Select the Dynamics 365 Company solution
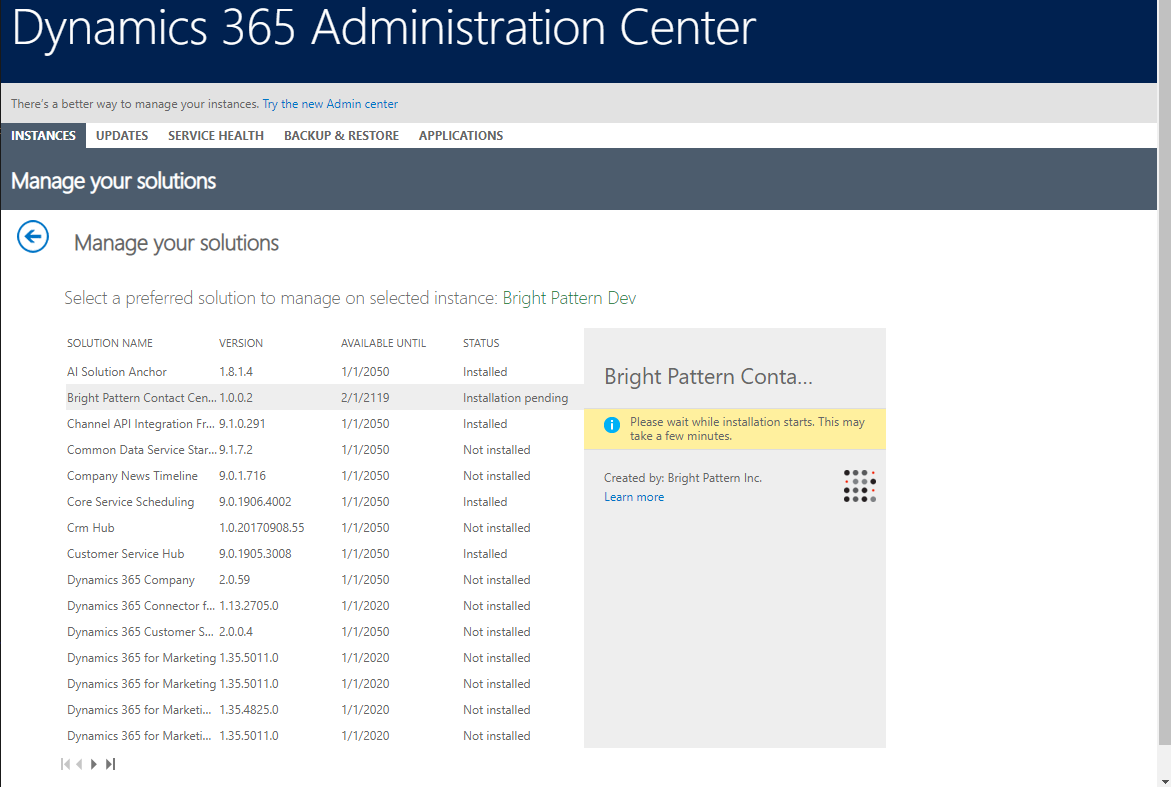This screenshot has width=1171, height=787. pos(324,579)
